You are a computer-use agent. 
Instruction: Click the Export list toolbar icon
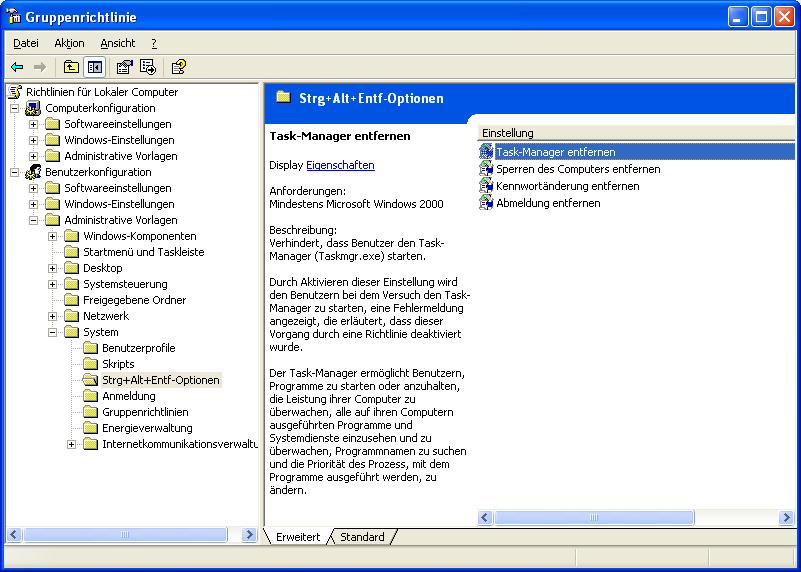tap(148, 67)
